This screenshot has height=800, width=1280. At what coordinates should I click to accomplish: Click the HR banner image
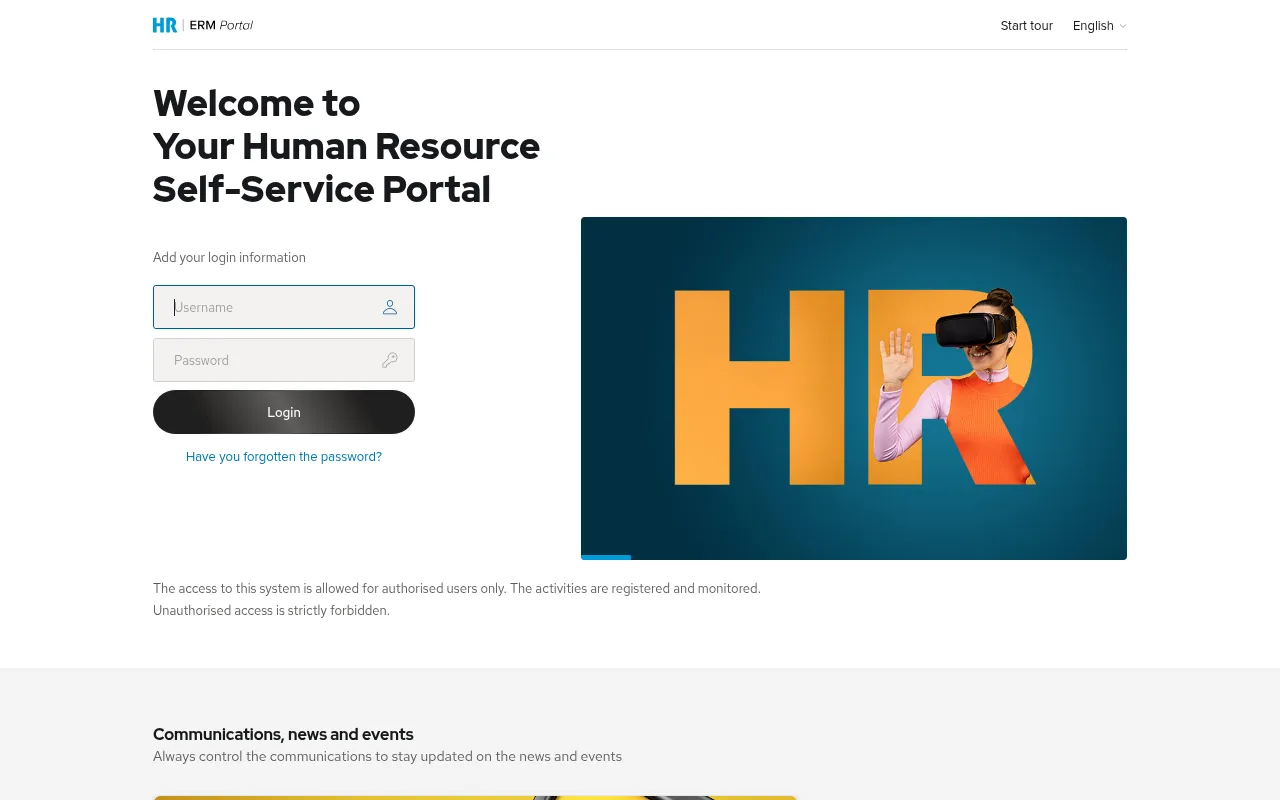point(854,388)
